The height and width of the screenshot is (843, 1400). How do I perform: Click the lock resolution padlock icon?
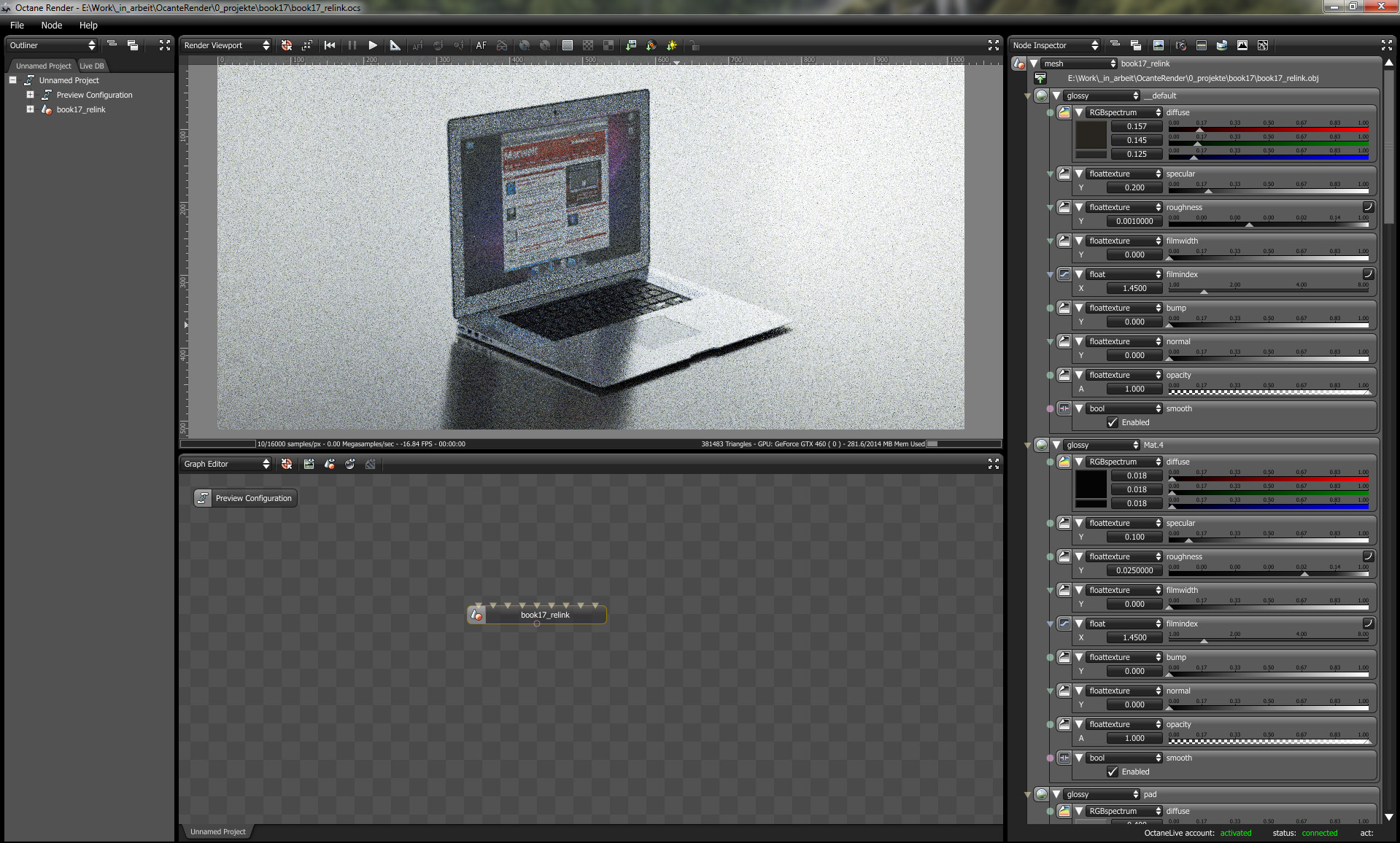click(695, 45)
